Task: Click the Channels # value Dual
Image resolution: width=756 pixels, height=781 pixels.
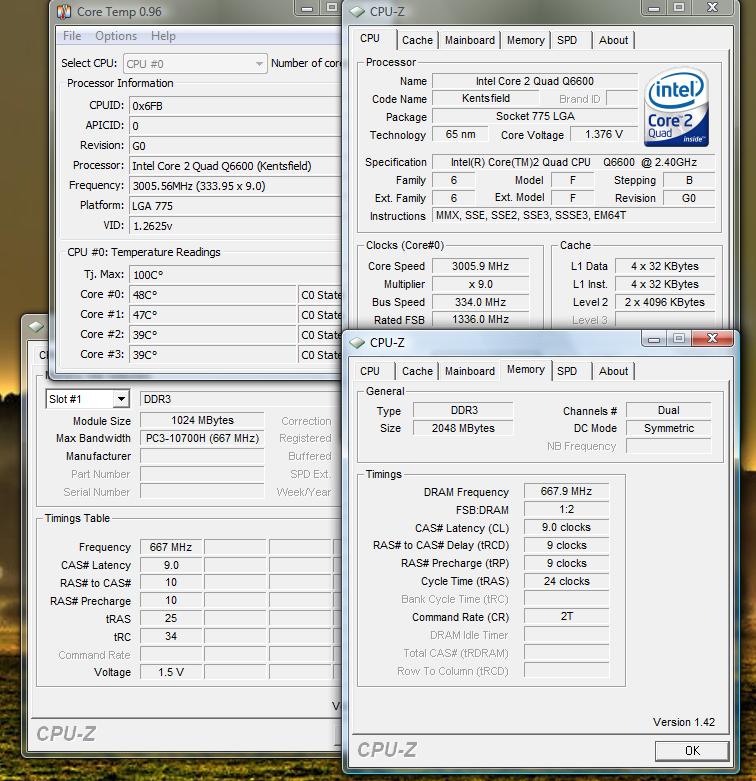Action: click(668, 410)
